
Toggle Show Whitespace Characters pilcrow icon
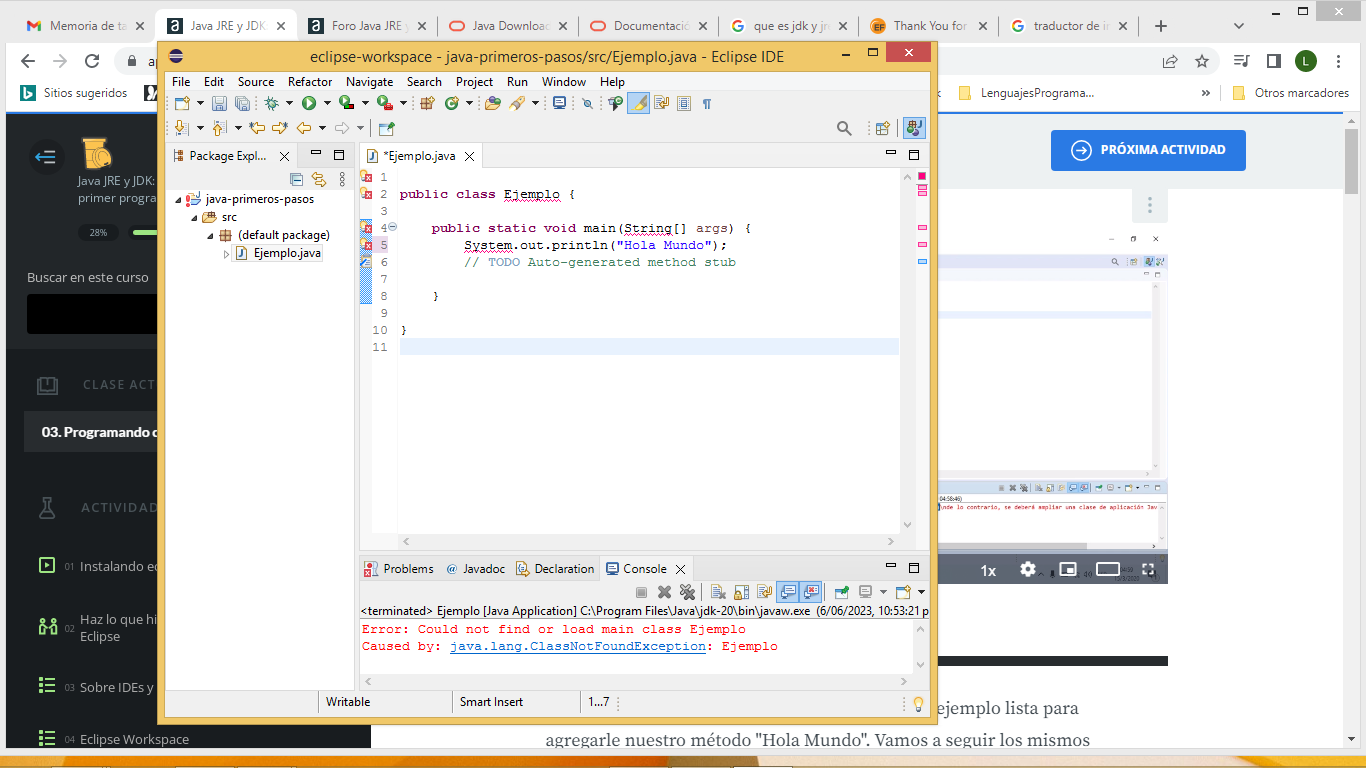pyautogui.click(x=706, y=103)
